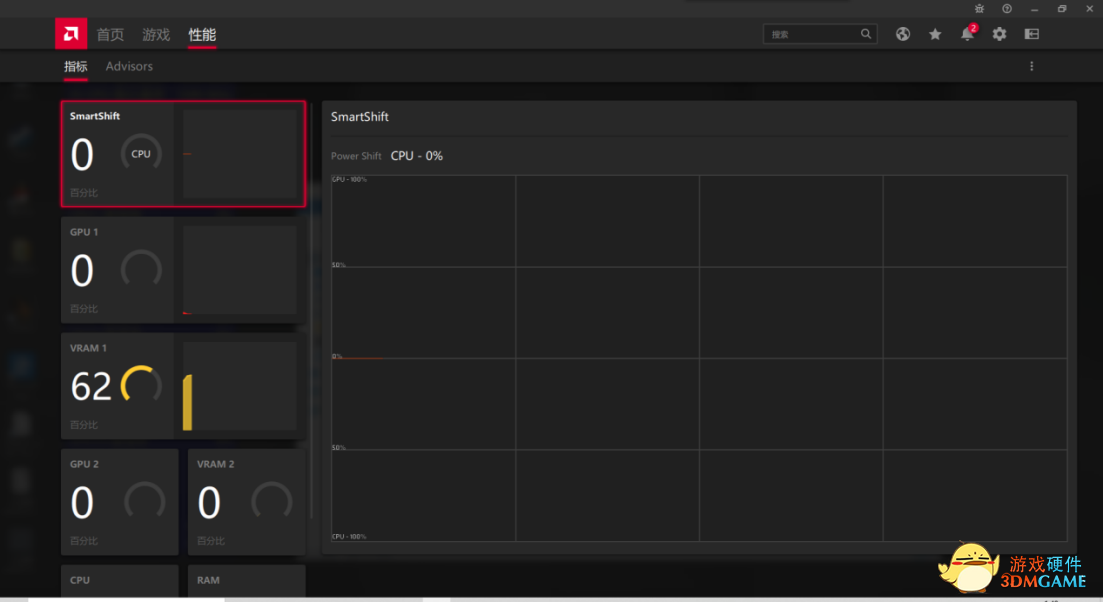
Task: Open the 首页 home tab
Action: 110,34
